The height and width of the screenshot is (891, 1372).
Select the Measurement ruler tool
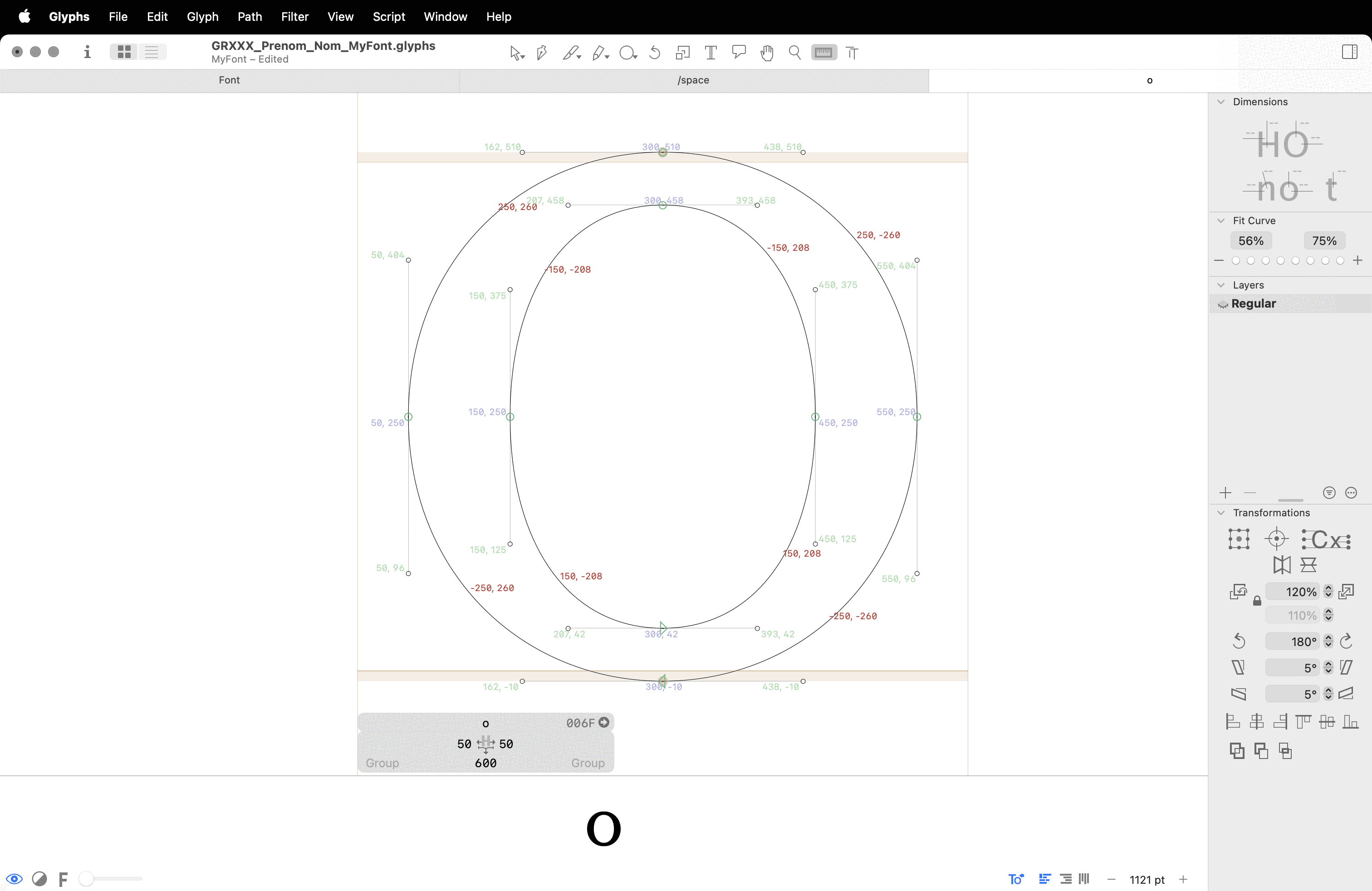(824, 53)
